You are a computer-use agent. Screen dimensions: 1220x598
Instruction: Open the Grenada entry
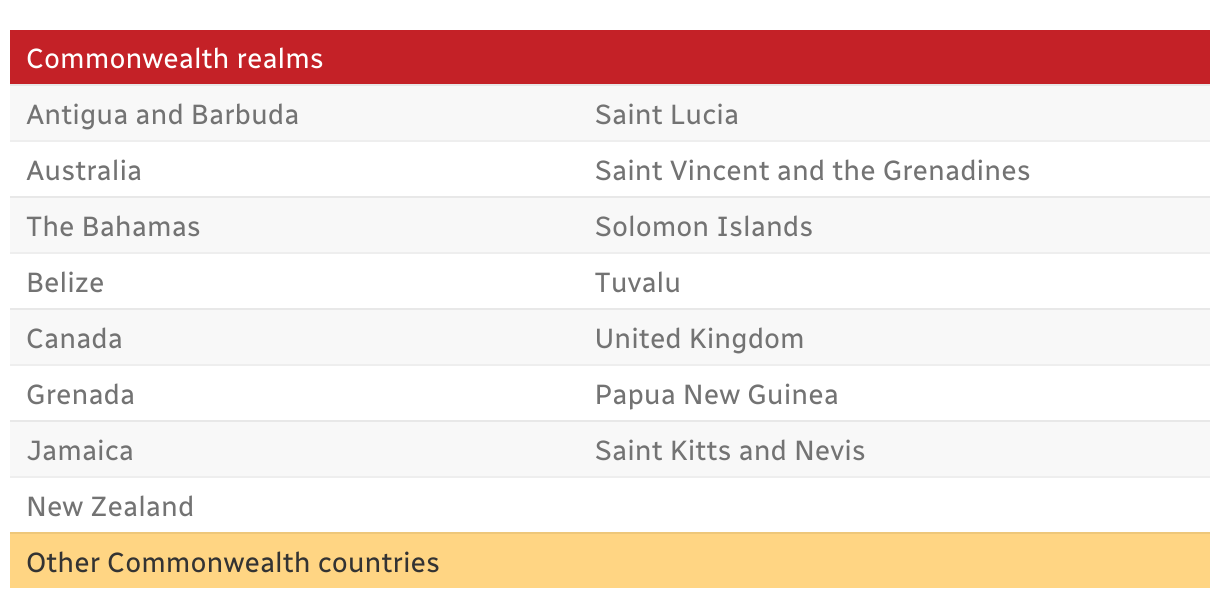coord(80,395)
